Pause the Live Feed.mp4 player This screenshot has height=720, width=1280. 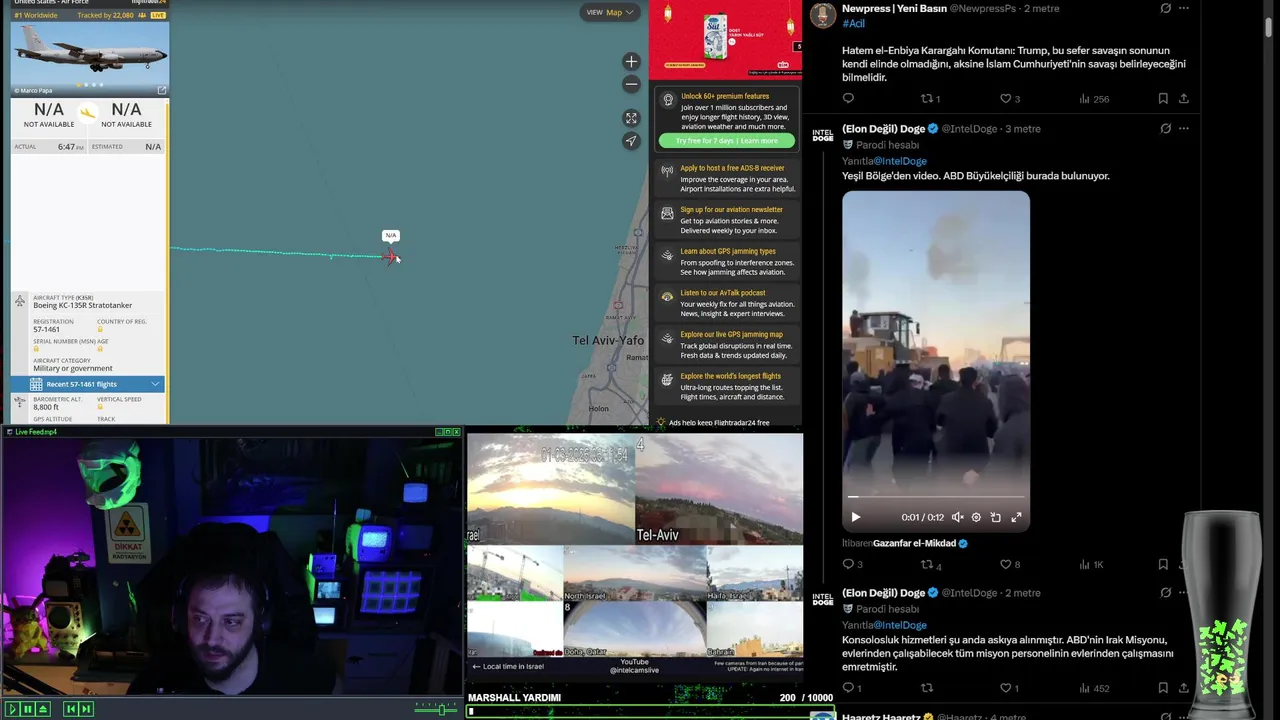tap(28, 709)
